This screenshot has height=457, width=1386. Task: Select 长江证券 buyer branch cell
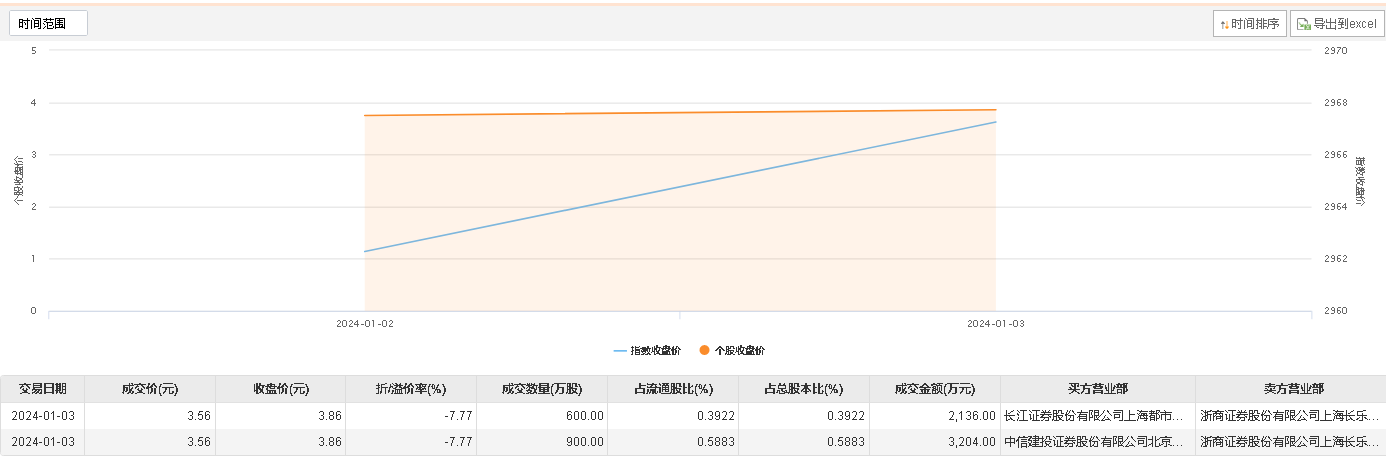[x=1093, y=415]
